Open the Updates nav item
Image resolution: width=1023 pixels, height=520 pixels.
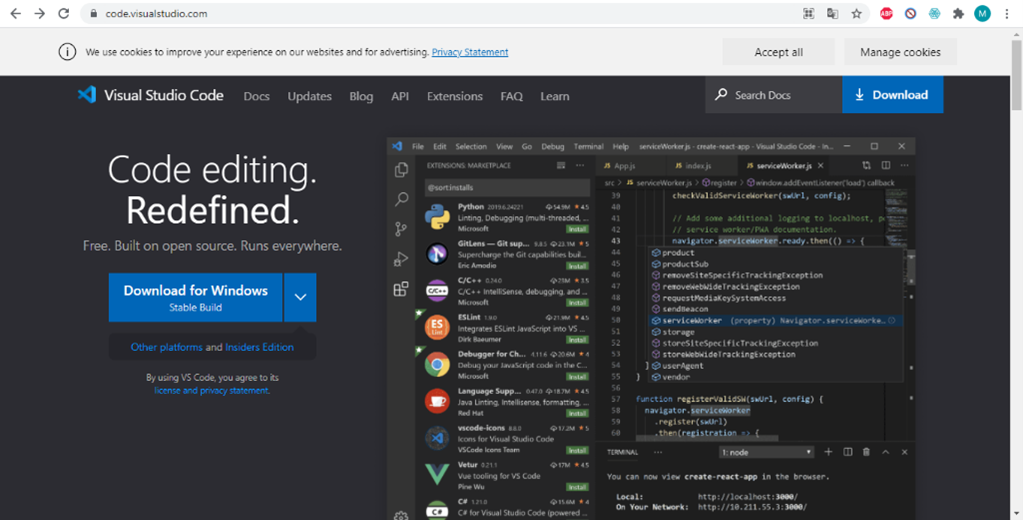coord(309,96)
